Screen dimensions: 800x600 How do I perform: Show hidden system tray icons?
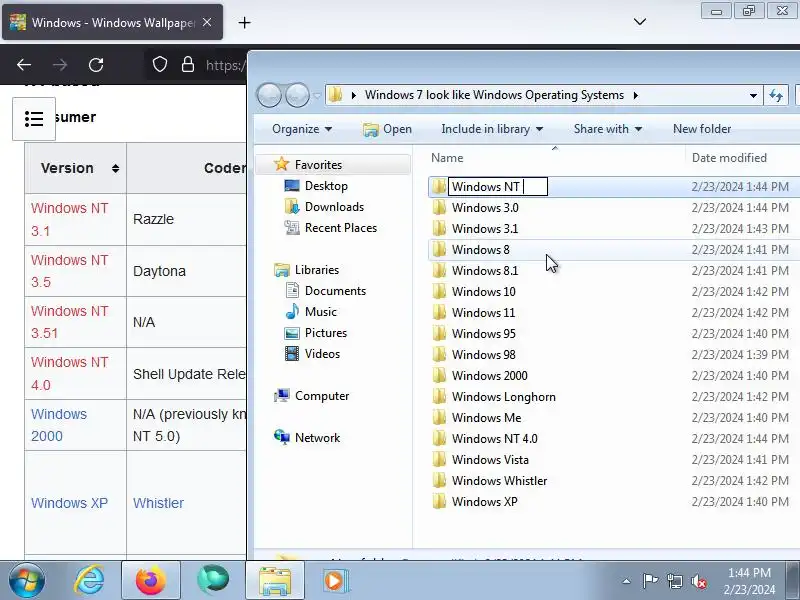pos(627,581)
